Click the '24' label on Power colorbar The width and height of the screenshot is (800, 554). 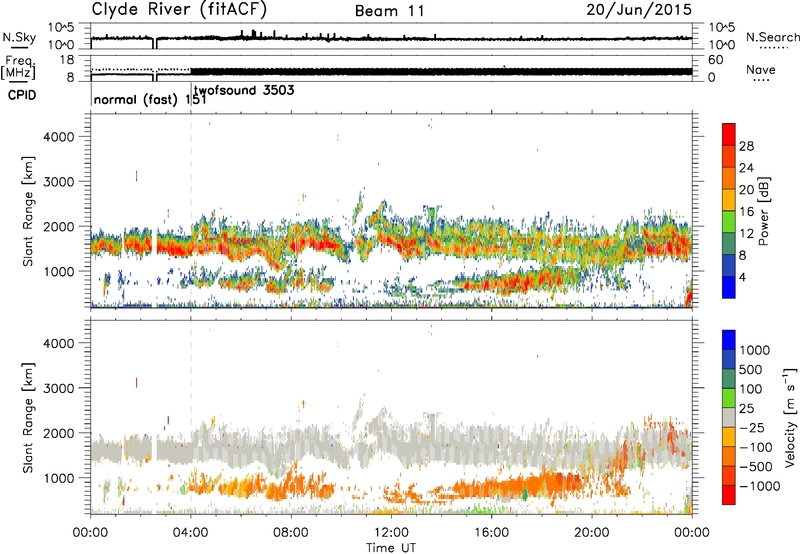click(746, 168)
